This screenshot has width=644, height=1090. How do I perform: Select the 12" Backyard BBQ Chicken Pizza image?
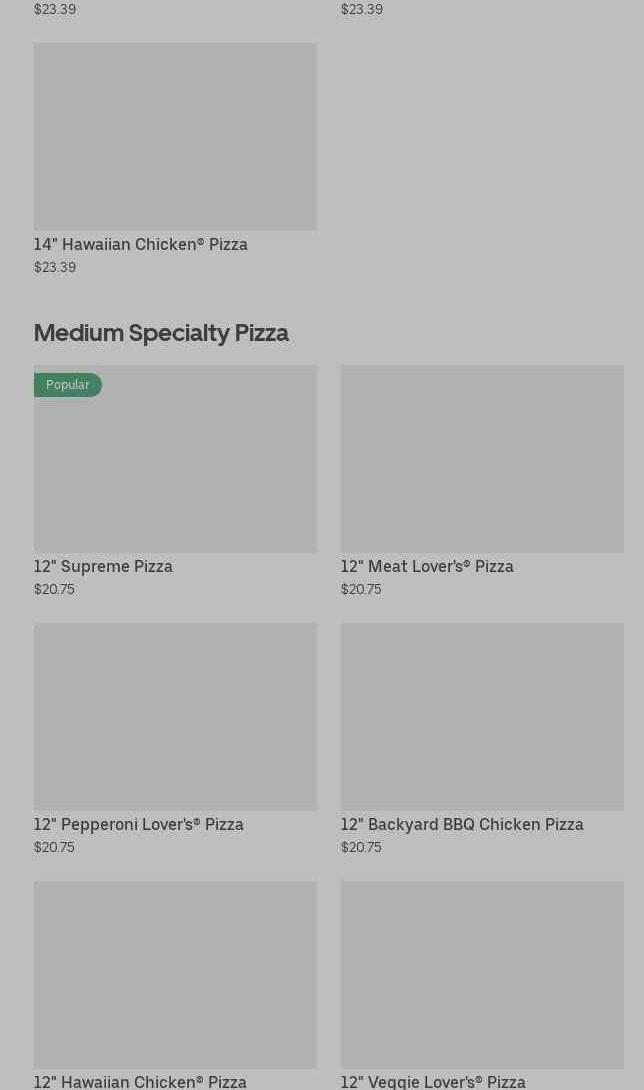(482, 716)
